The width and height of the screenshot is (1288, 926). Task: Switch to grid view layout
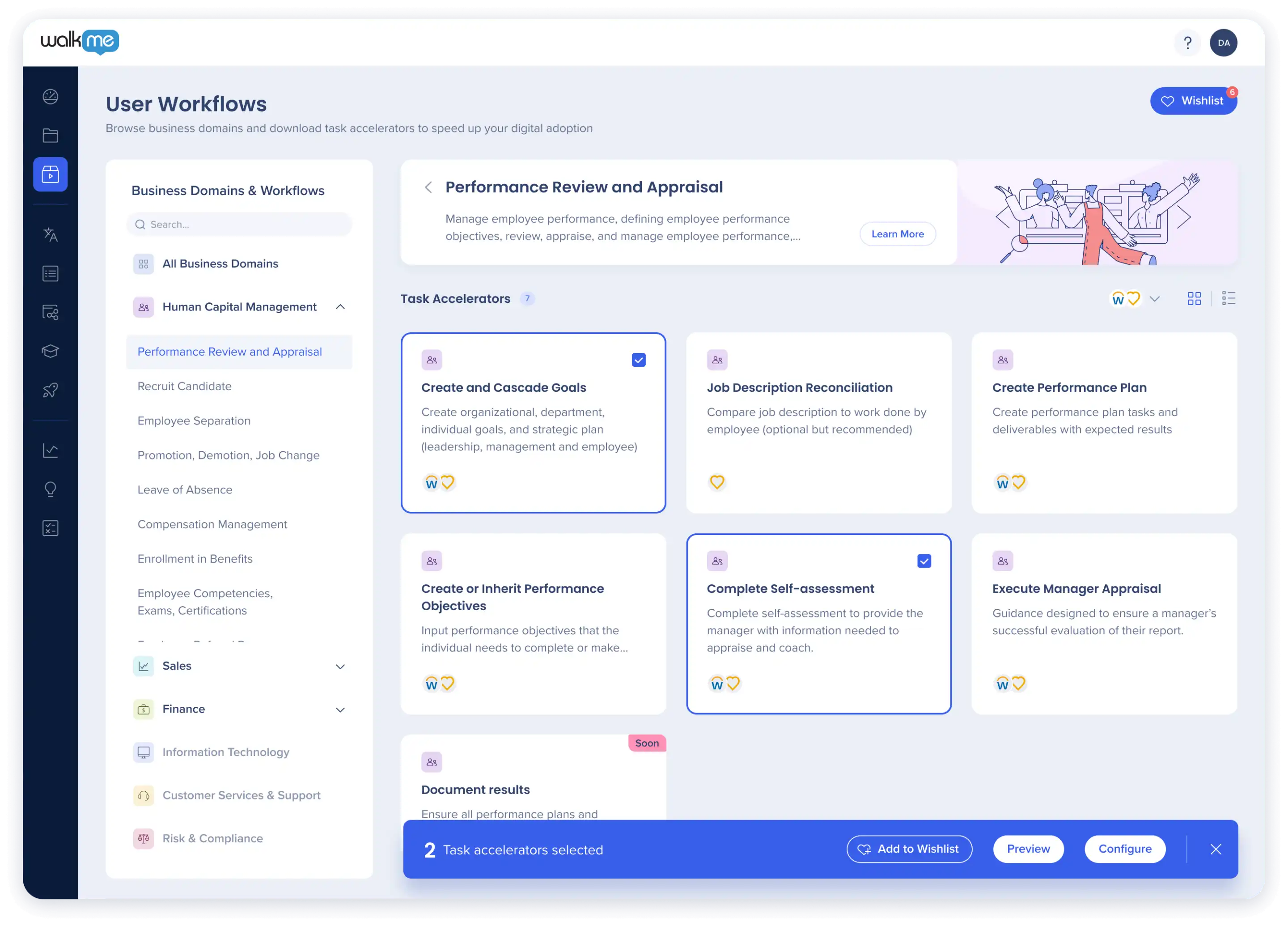coord(1194,299)
